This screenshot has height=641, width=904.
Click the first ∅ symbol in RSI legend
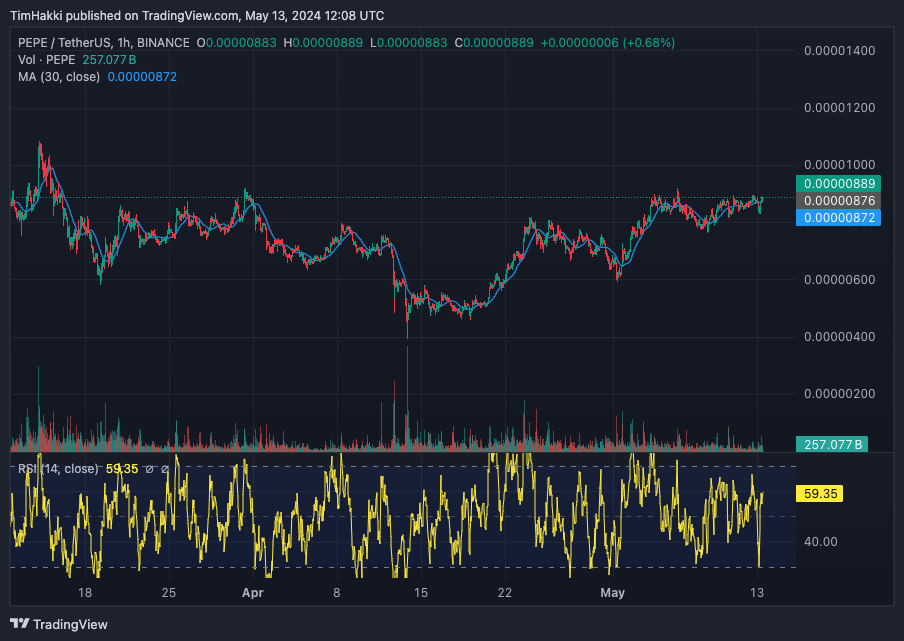click(149, 469)
